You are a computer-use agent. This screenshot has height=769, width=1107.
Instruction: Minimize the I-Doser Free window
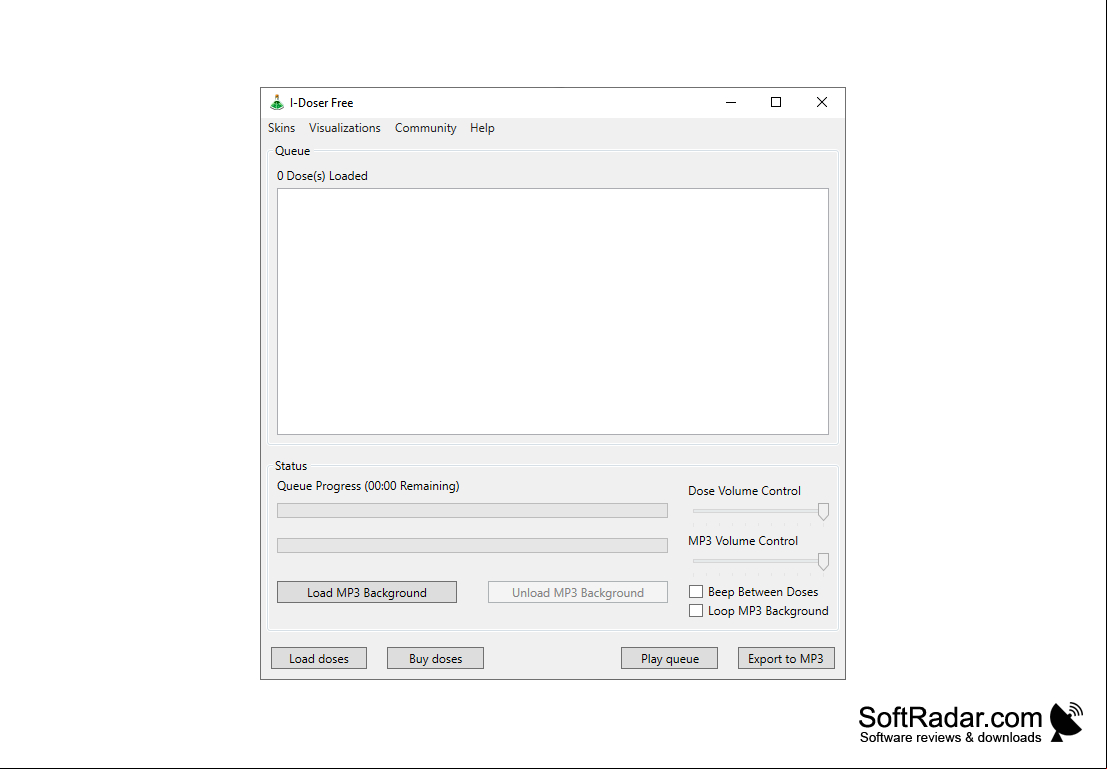coord(731,102)
